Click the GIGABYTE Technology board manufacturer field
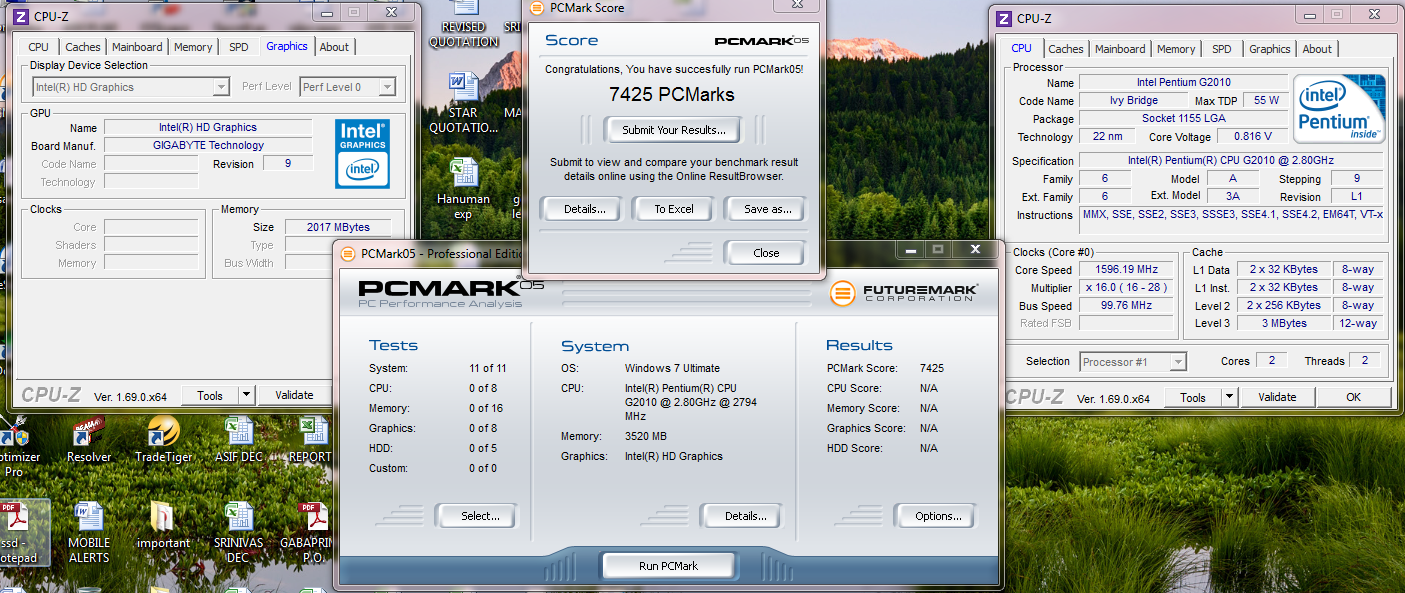The width and height of the screenshot is (1405, 593). click(208, 145)
